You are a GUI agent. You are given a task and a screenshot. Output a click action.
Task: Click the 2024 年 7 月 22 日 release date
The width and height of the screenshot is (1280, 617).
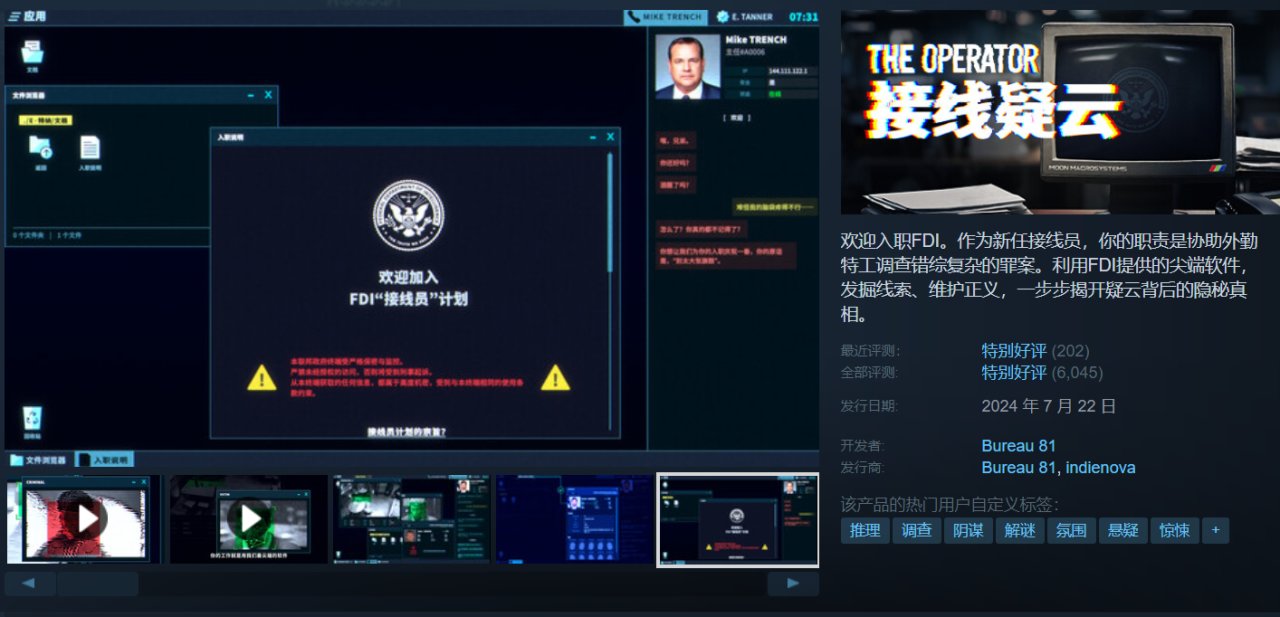point(1049,406)
